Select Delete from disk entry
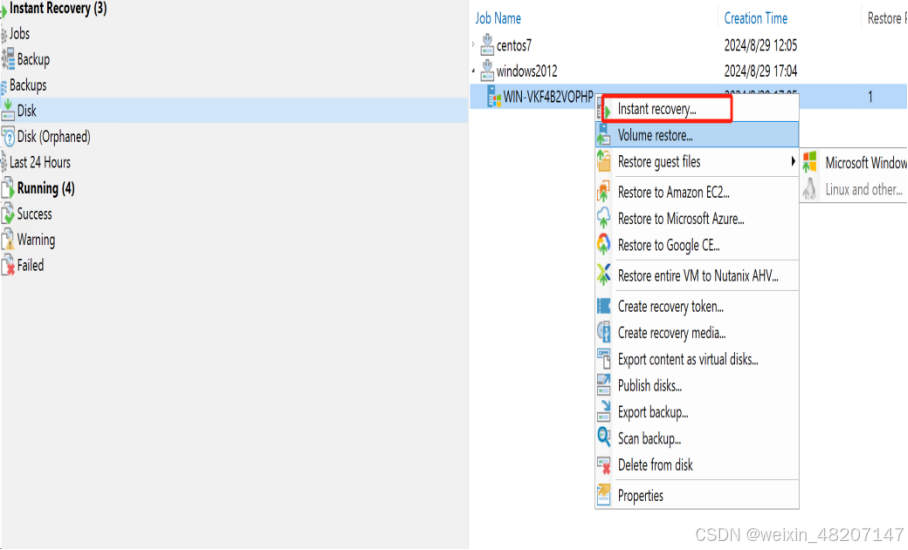 click(697, 465)
